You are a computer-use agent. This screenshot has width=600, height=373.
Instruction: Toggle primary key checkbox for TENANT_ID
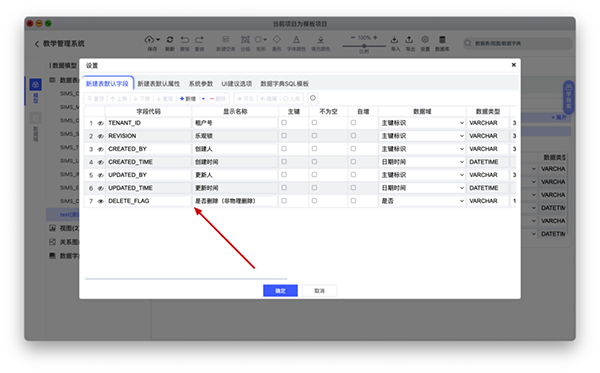click(x=284, y=123)
